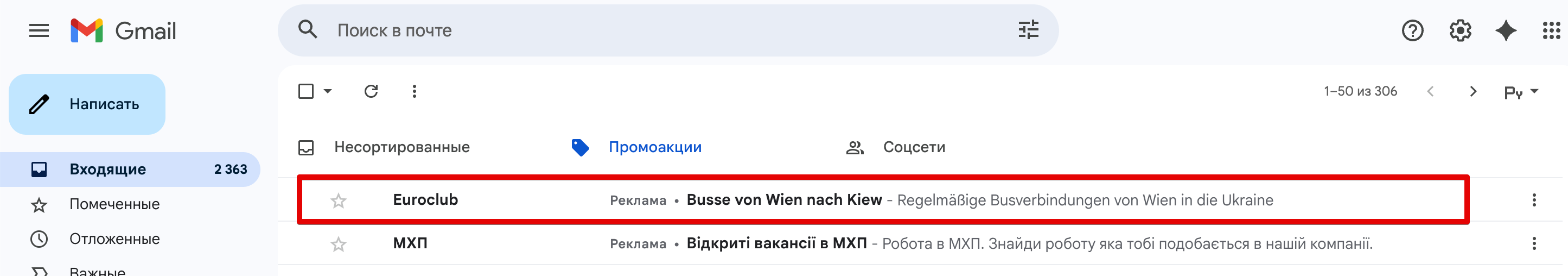
Task: Tick the select-all checkbox
Action: click(x=306, y=91)
